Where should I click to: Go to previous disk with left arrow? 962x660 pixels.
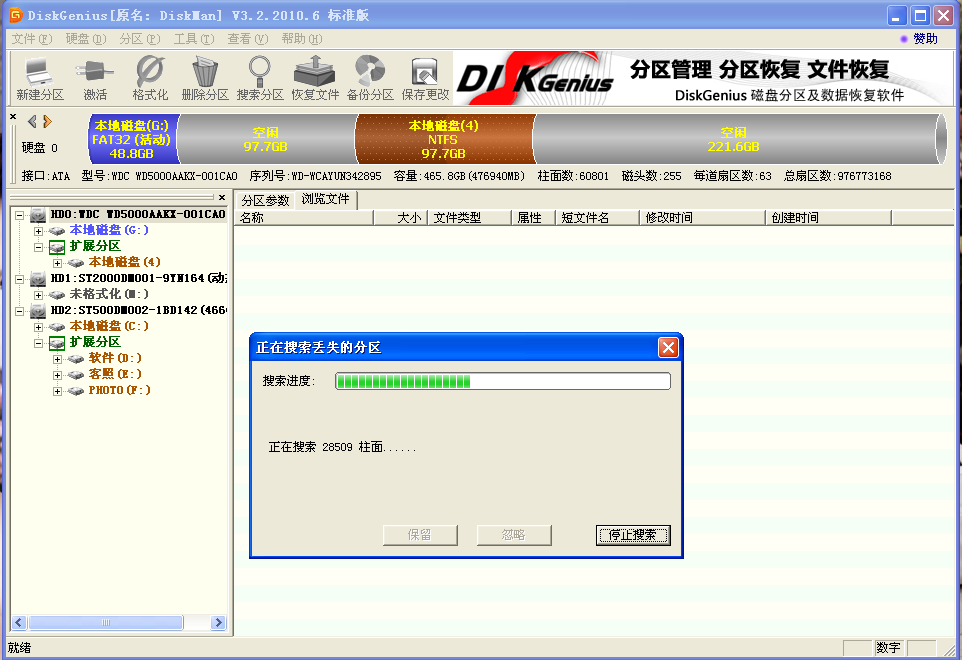33,121
